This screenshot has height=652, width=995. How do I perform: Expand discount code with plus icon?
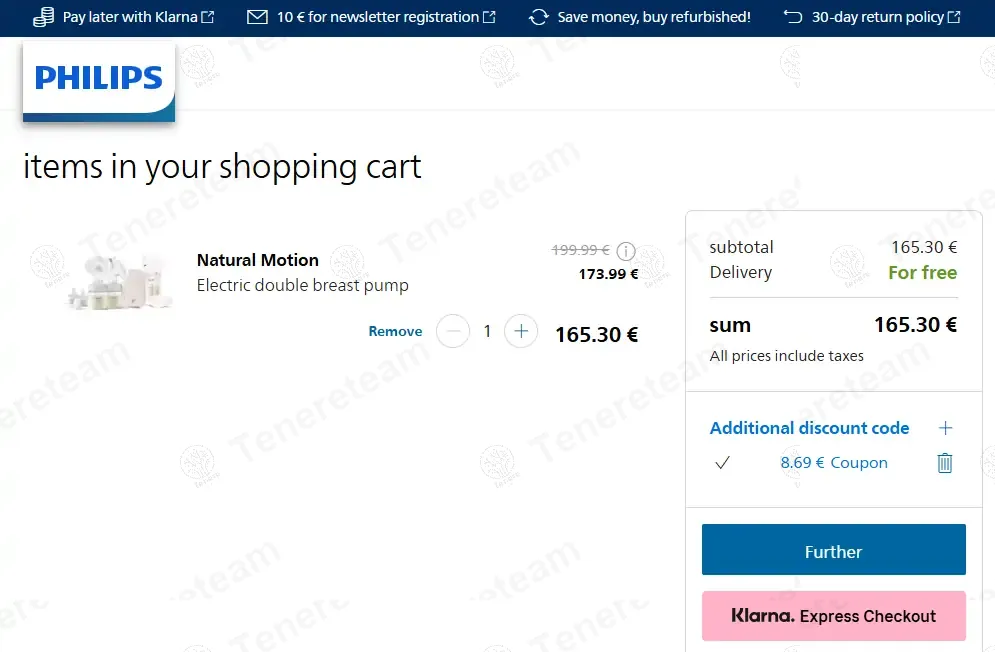[x=946, y=428]
